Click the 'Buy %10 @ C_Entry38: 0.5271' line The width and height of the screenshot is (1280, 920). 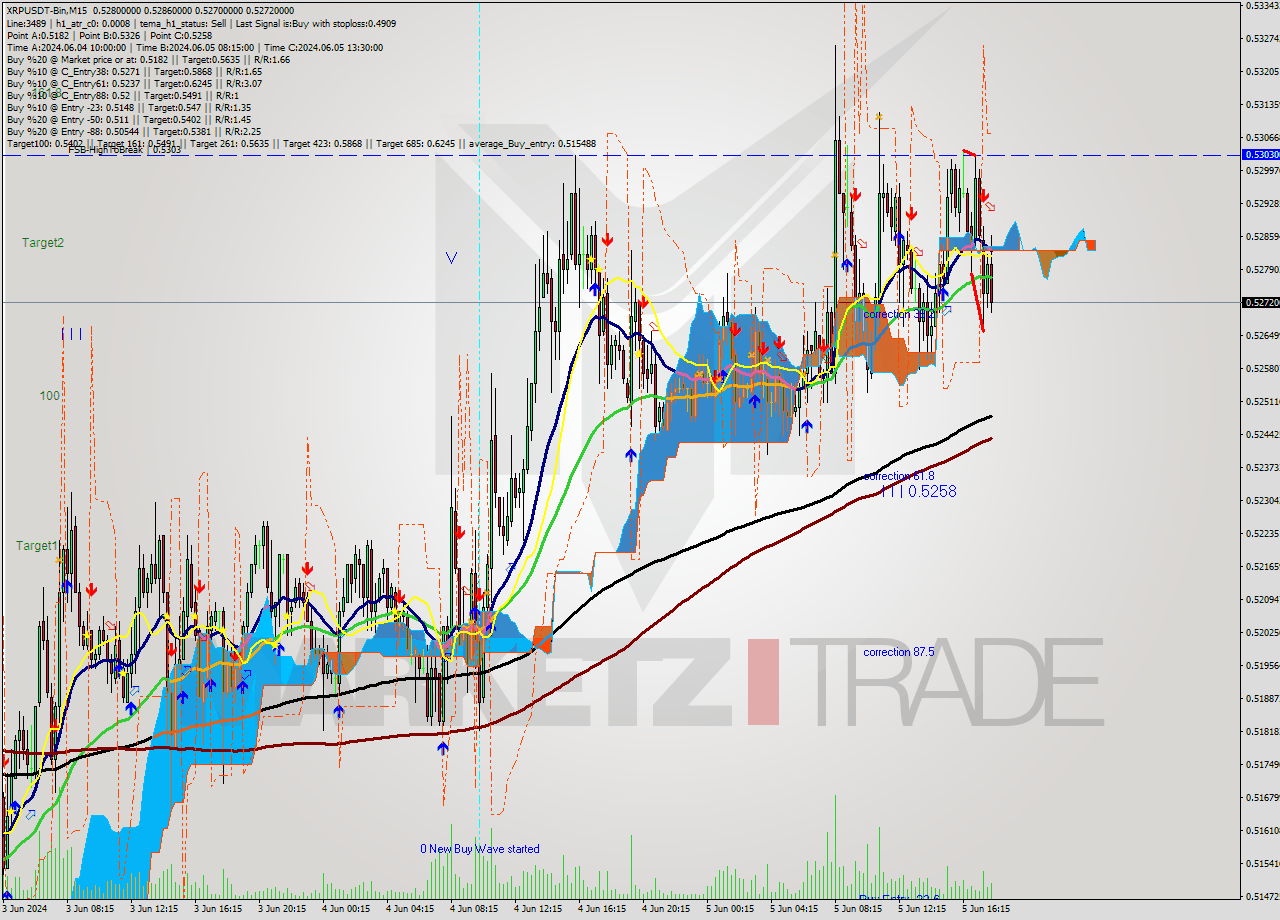134,71
